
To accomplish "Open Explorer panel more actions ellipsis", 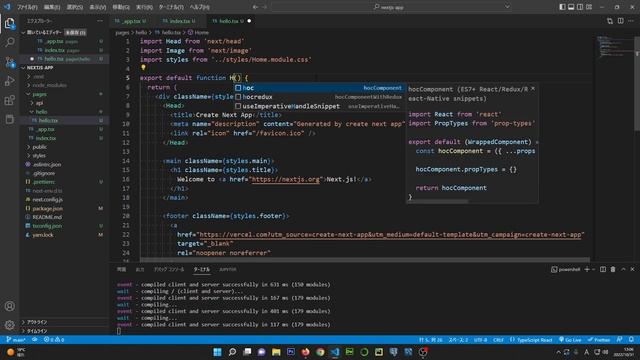I will 100,20.
